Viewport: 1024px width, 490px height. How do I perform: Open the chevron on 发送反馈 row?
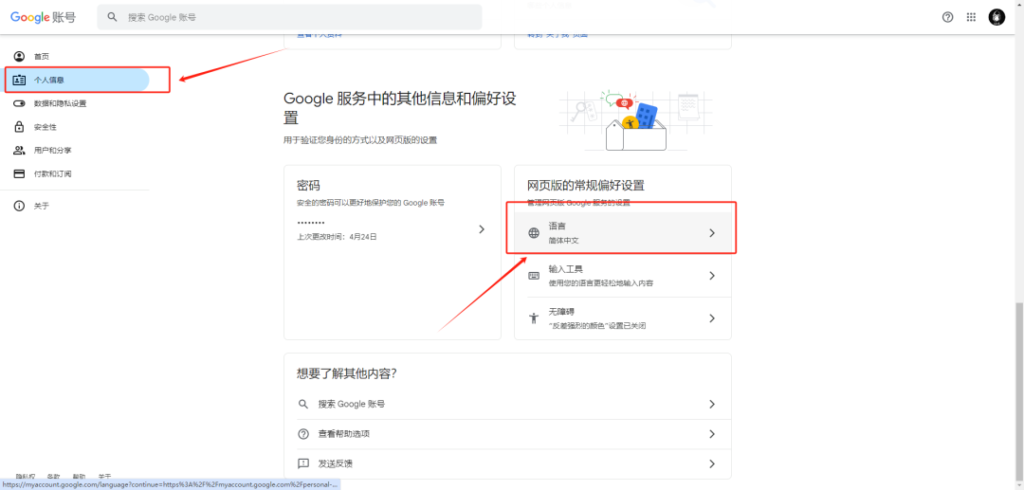(712, 463)
